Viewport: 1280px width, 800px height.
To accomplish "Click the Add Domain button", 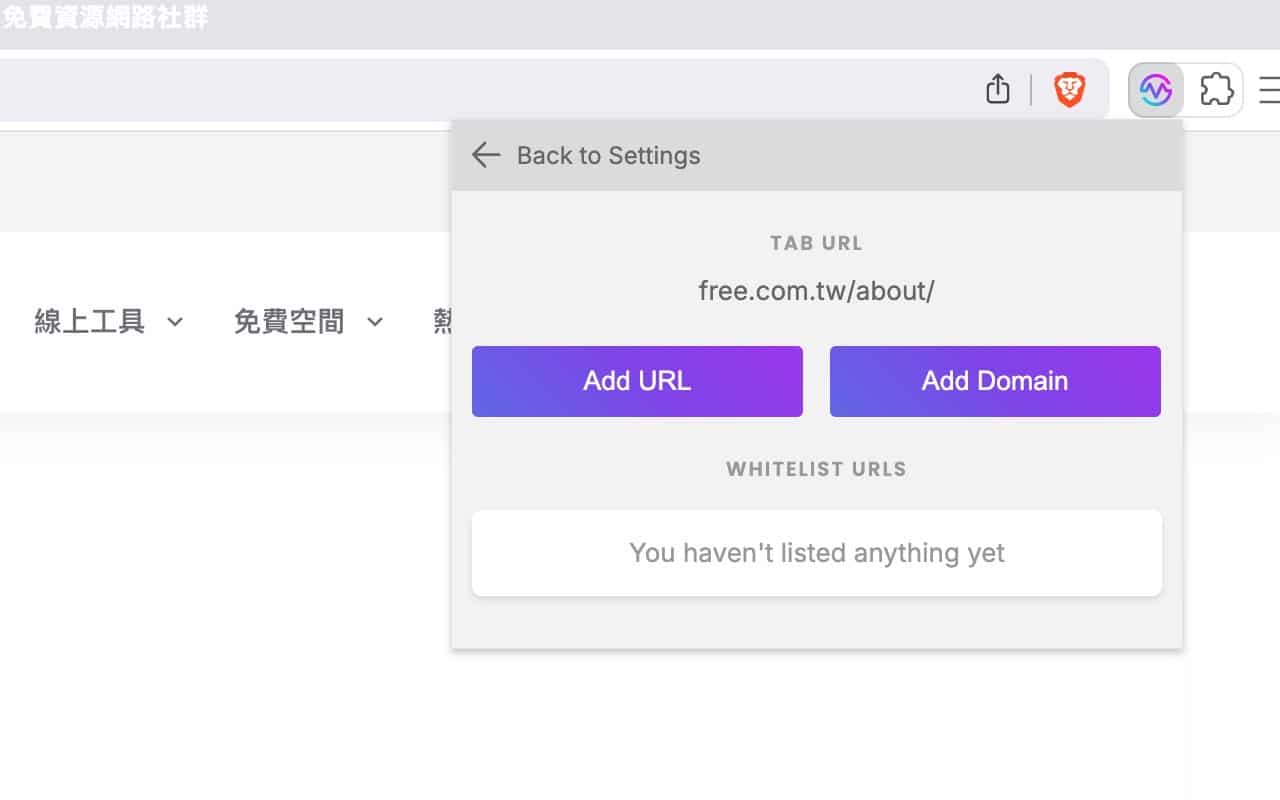I will coord(995,381).
